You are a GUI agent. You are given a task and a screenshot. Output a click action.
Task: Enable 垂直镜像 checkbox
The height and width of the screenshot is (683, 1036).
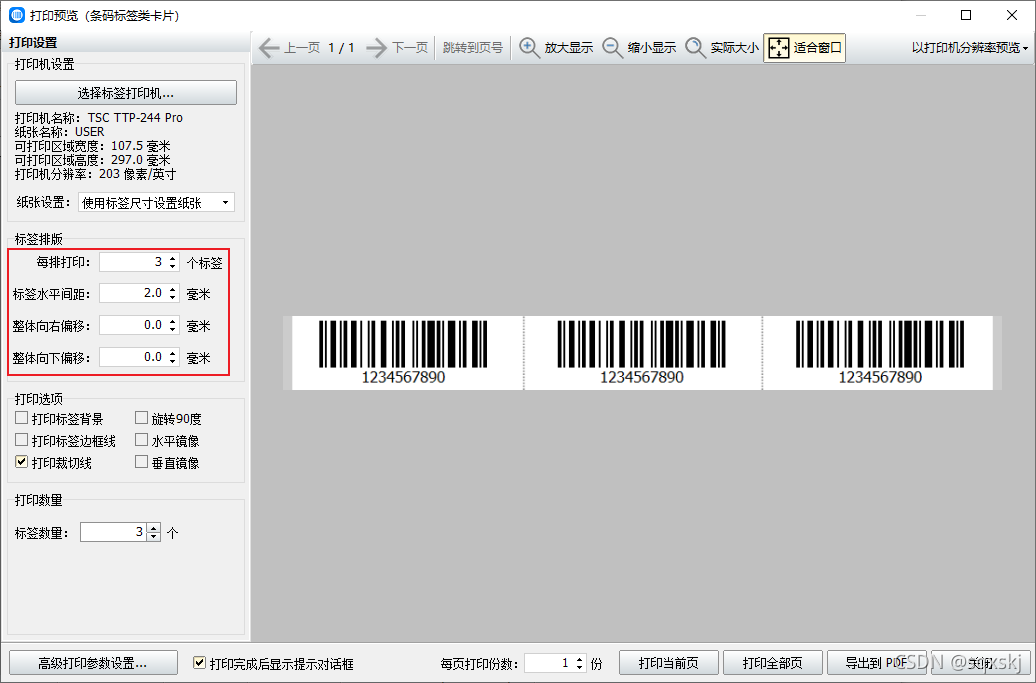pyautogui.click(x=141, y=462)
